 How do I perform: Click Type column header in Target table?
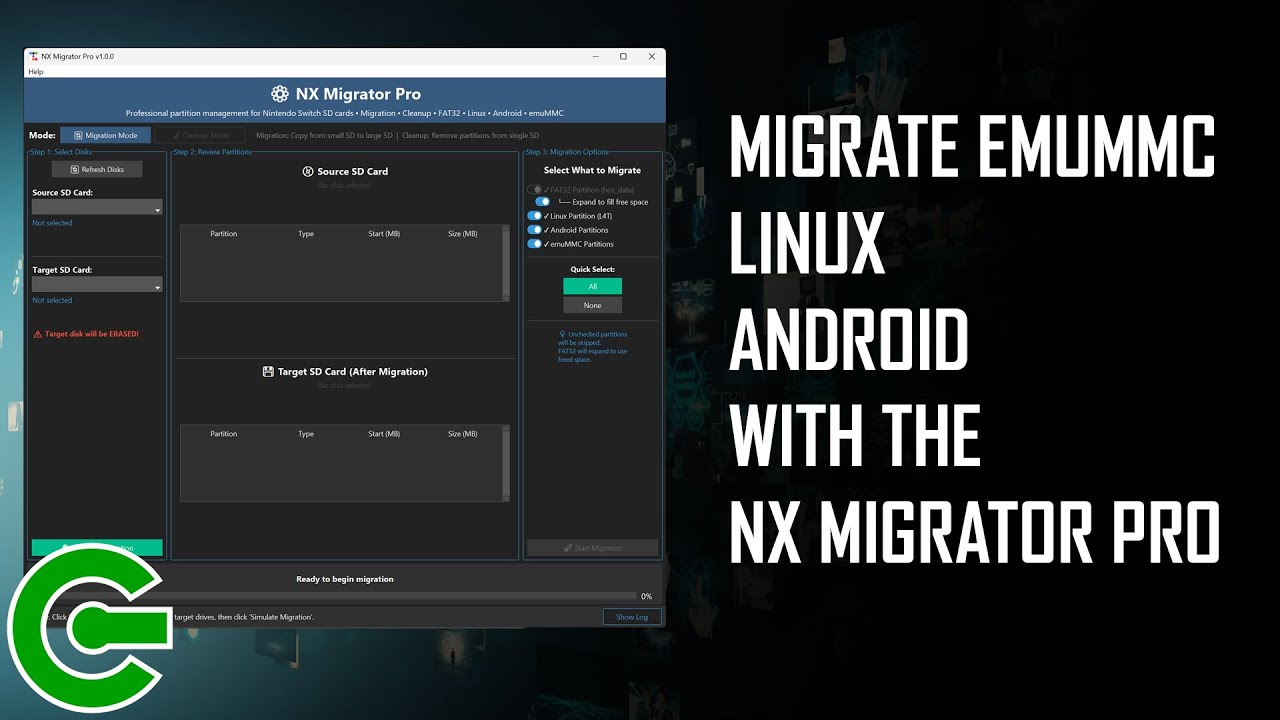306,434
